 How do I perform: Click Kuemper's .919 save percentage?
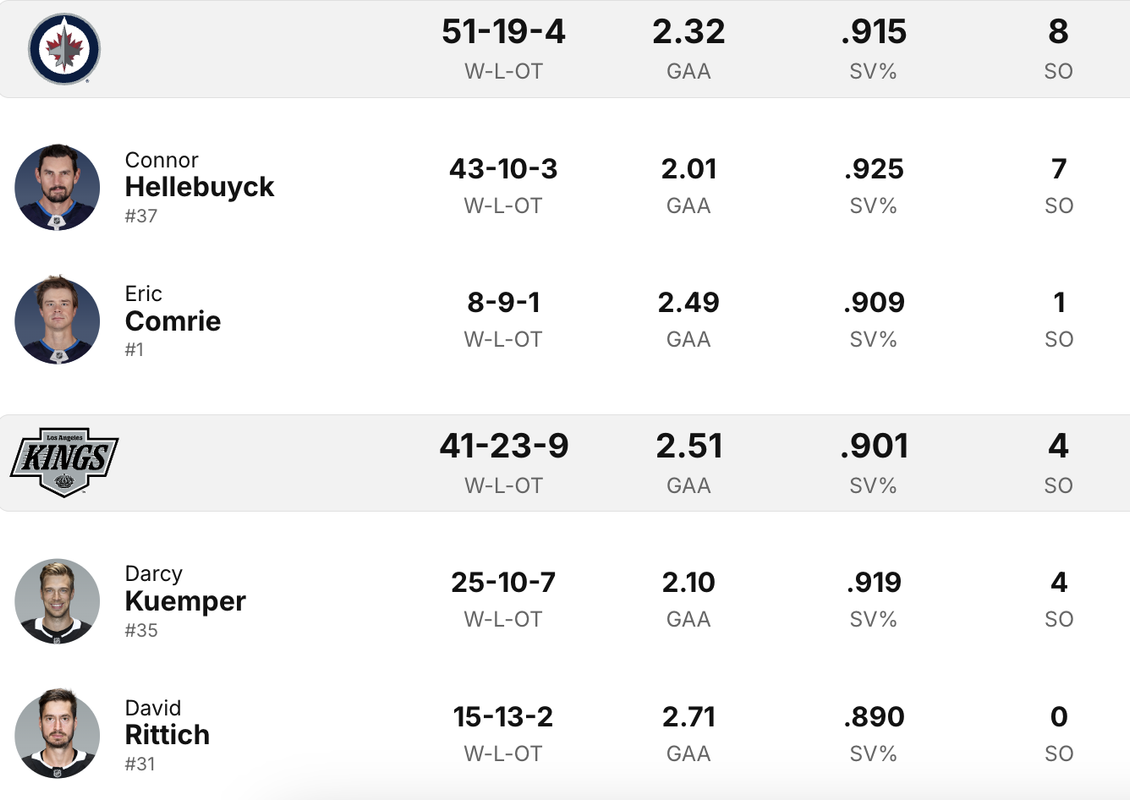coord(873,582)
